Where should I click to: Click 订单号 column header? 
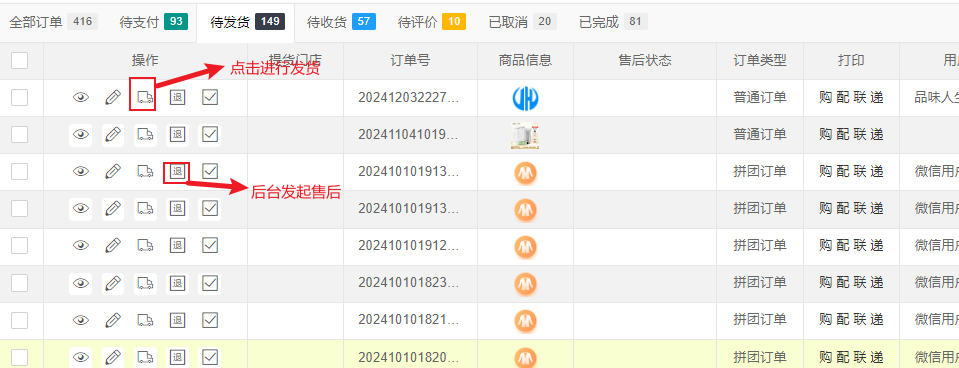click(410, 61)
